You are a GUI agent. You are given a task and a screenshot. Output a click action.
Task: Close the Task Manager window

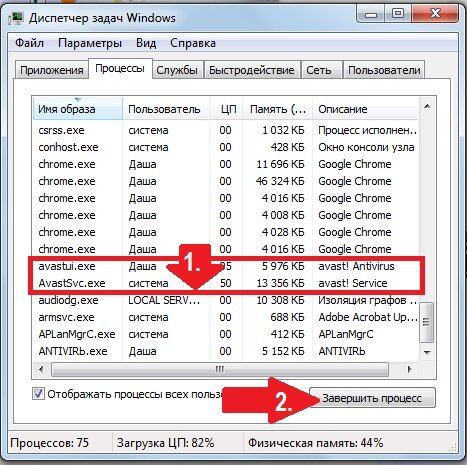tap(435, 13)
